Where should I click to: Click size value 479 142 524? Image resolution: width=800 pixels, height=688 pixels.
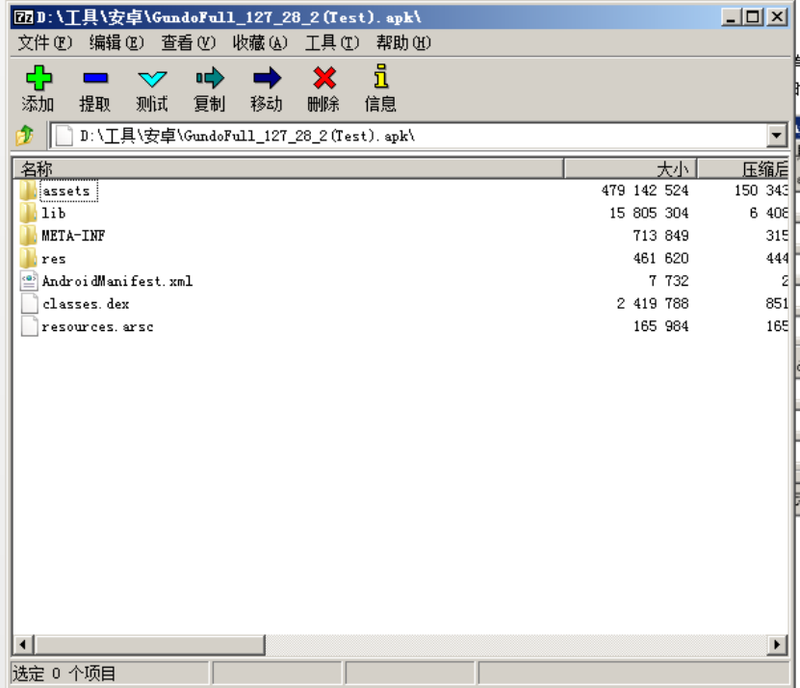pyautogui.click(x=645, y=190)
